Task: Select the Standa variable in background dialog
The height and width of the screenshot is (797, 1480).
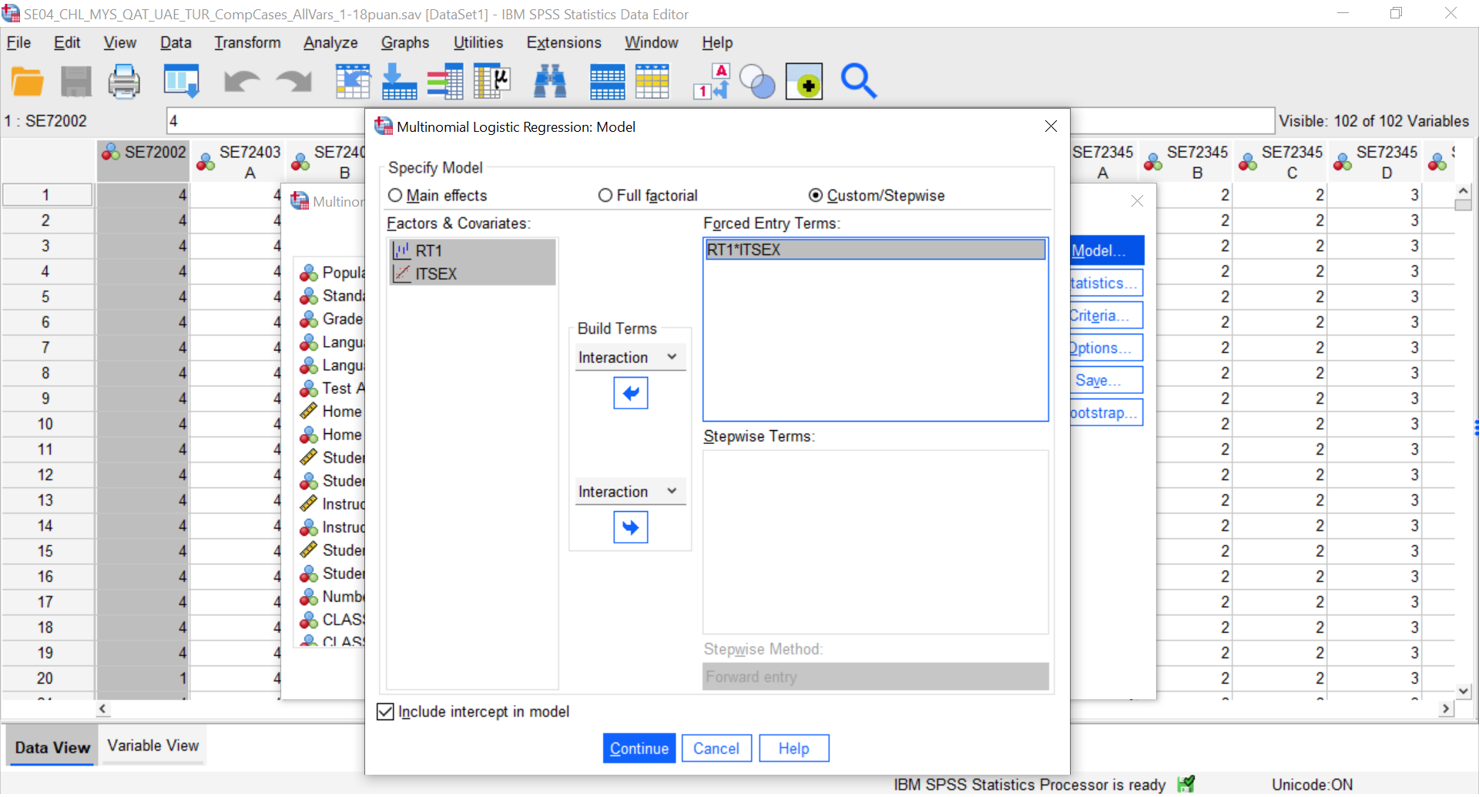Action: point(332,296)
